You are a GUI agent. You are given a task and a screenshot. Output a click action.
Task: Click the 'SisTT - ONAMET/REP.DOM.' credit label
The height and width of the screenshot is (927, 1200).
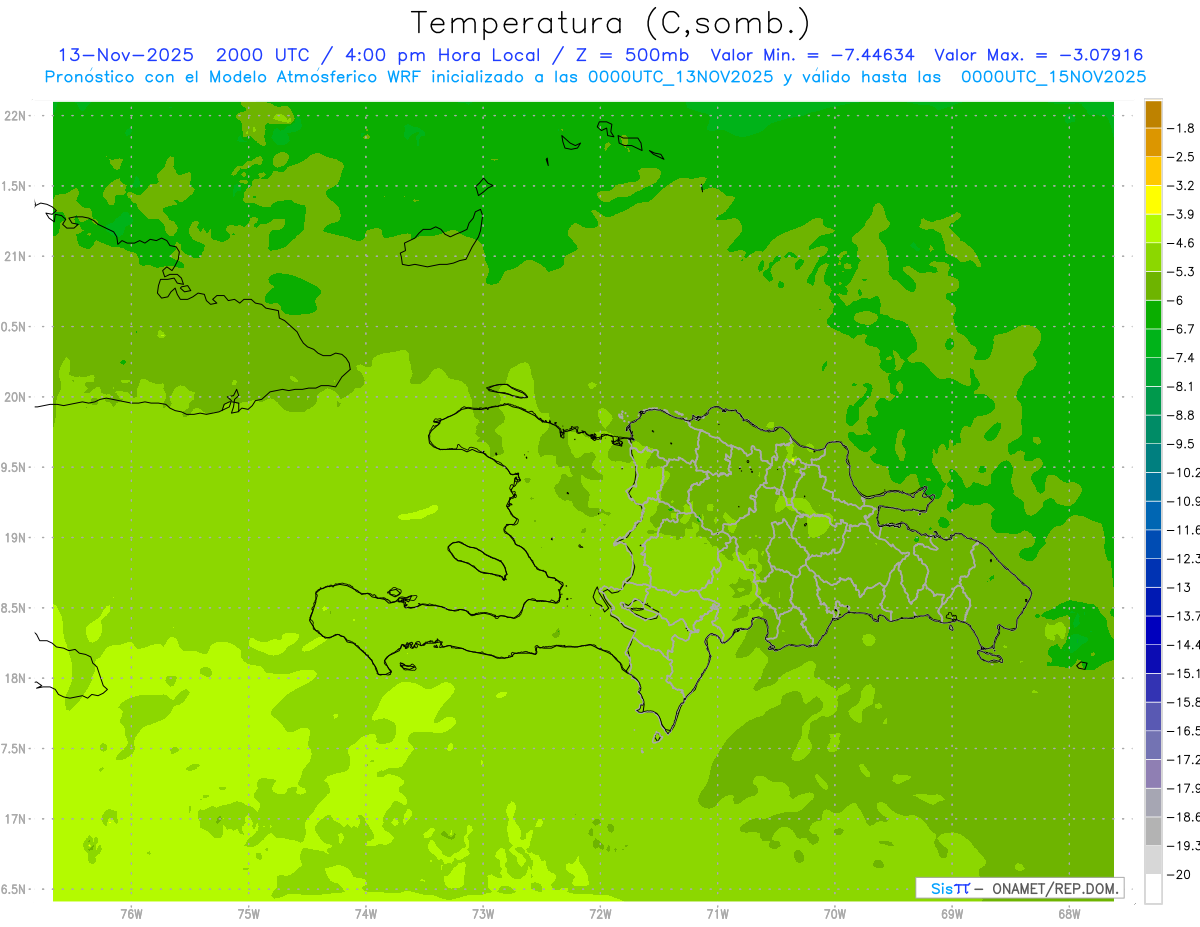(x=1020, y=888)
